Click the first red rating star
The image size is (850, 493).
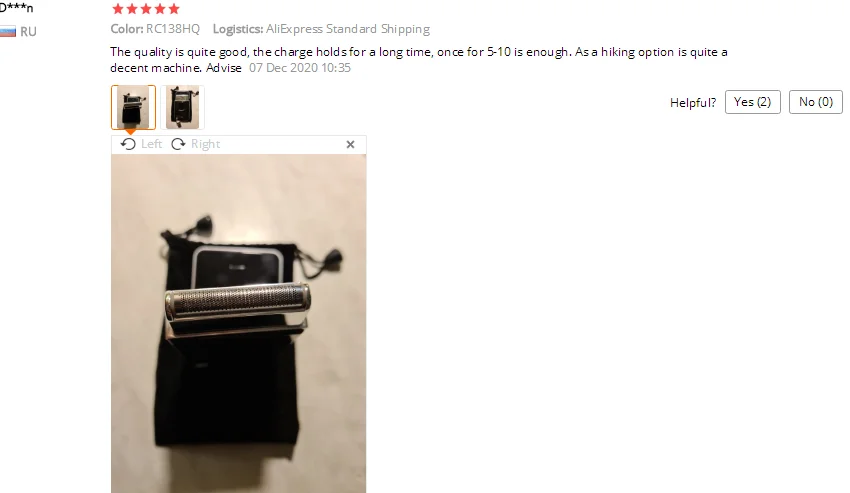point(118,9)
